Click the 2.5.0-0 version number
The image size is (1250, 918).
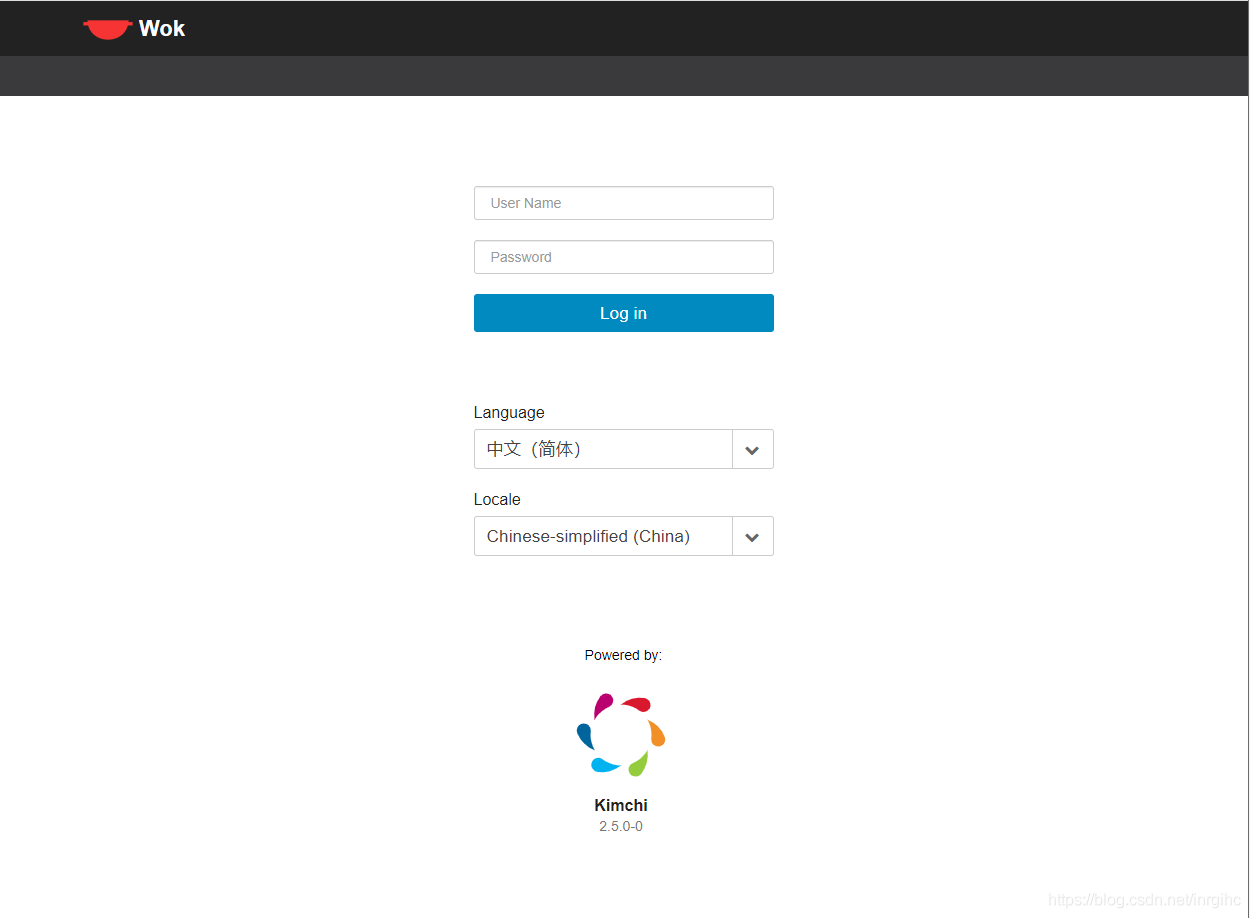click(621, 826)
